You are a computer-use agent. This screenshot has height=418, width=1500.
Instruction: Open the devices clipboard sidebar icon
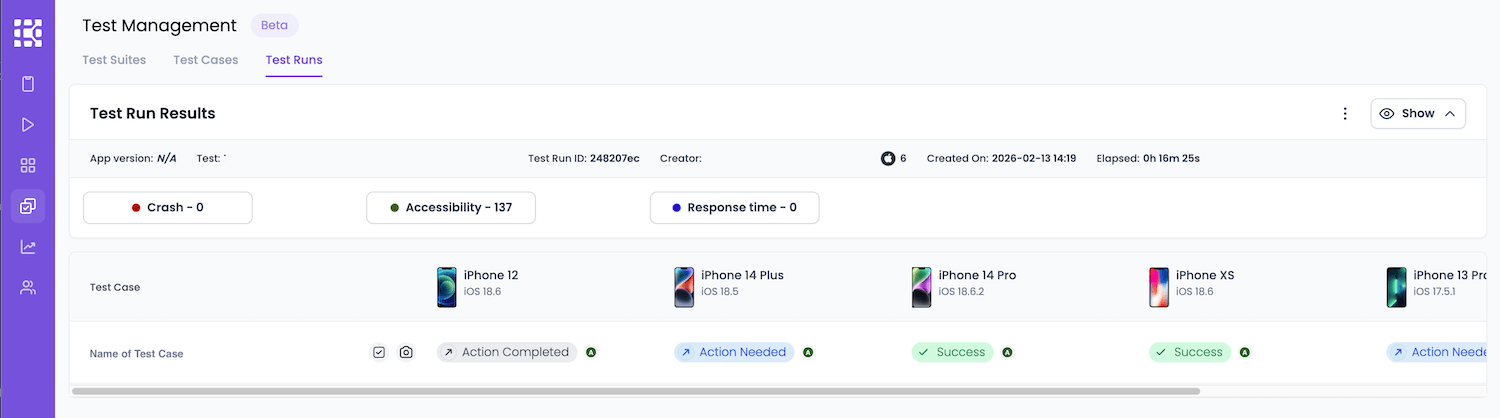click(28, 84)
